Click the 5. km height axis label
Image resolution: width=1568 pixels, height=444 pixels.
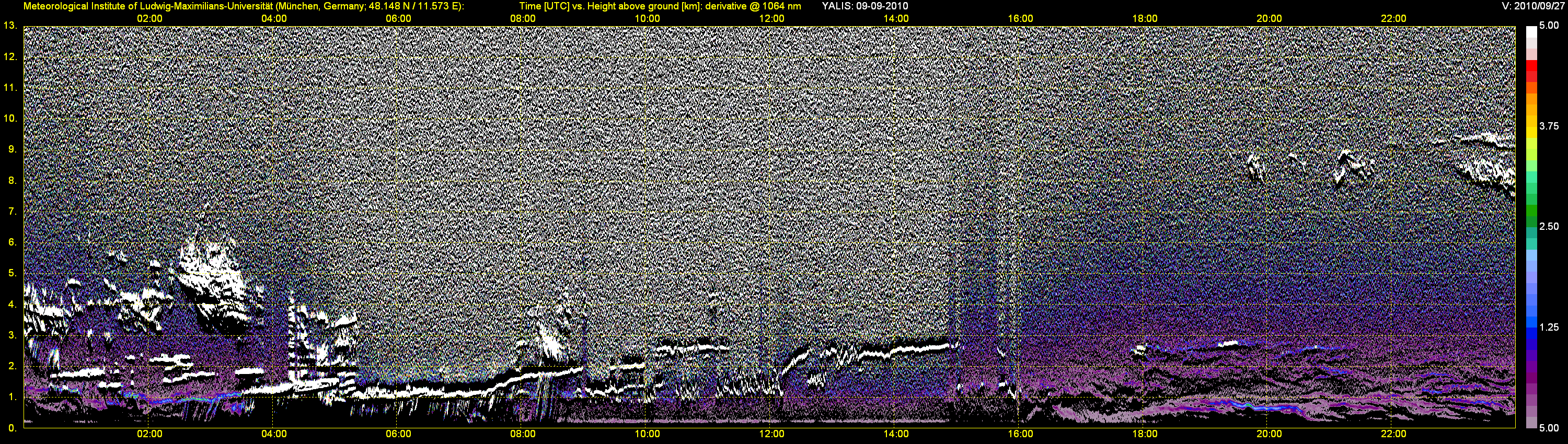pos(13,273)
